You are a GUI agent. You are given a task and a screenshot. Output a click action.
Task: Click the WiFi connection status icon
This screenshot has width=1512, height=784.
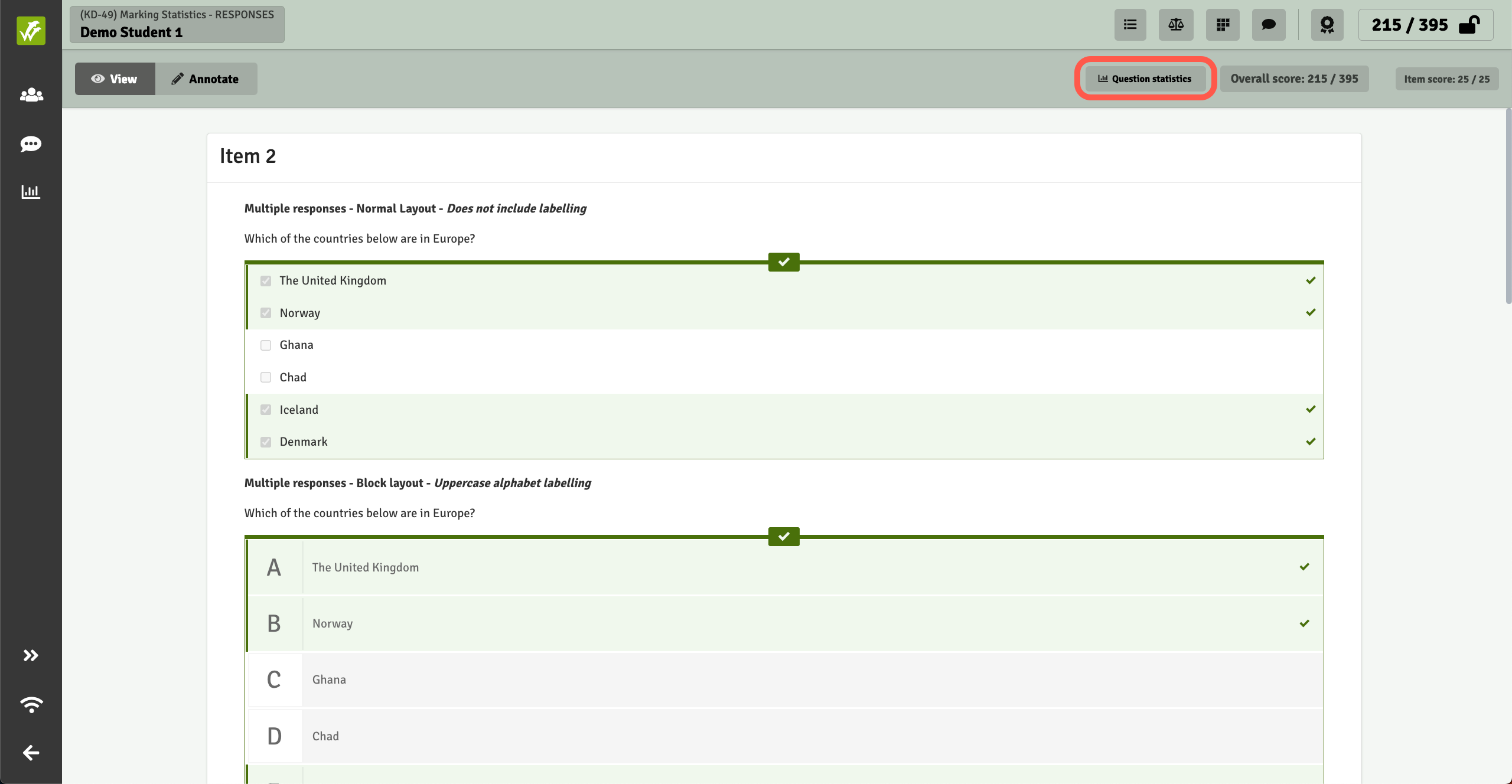(31, 704)
